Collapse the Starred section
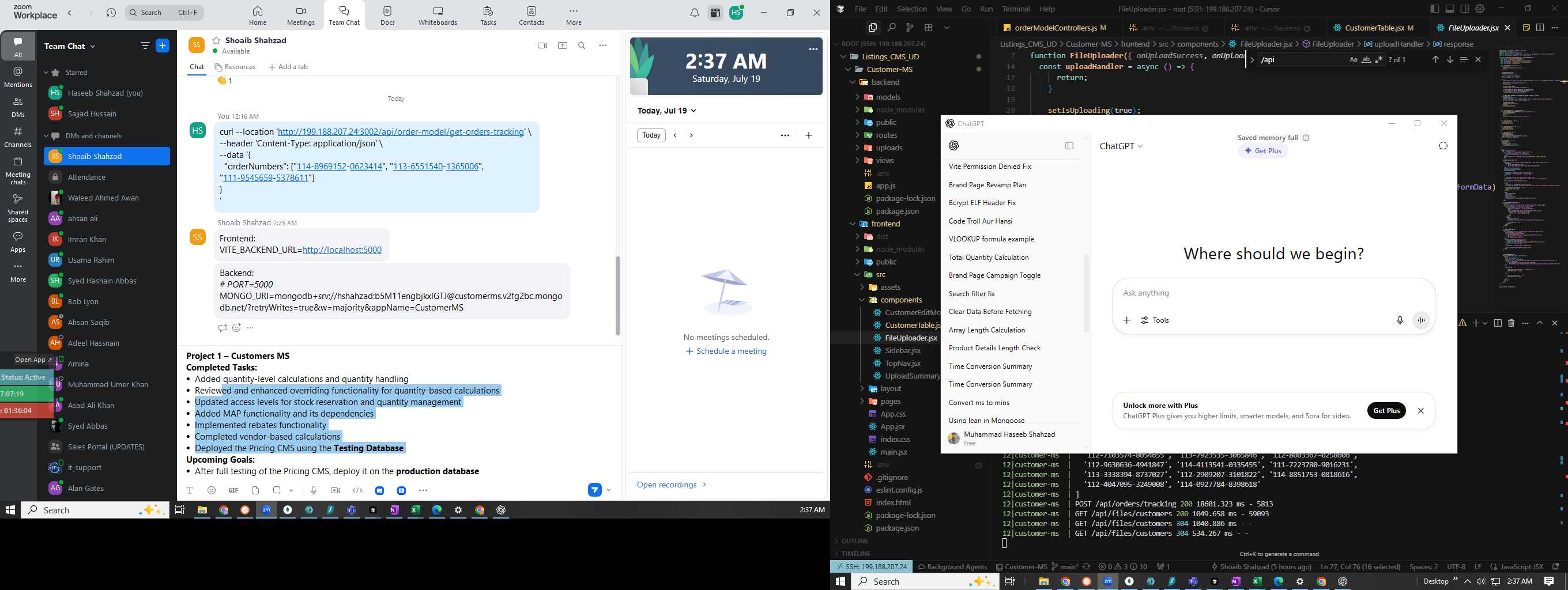 pos(46,73)
